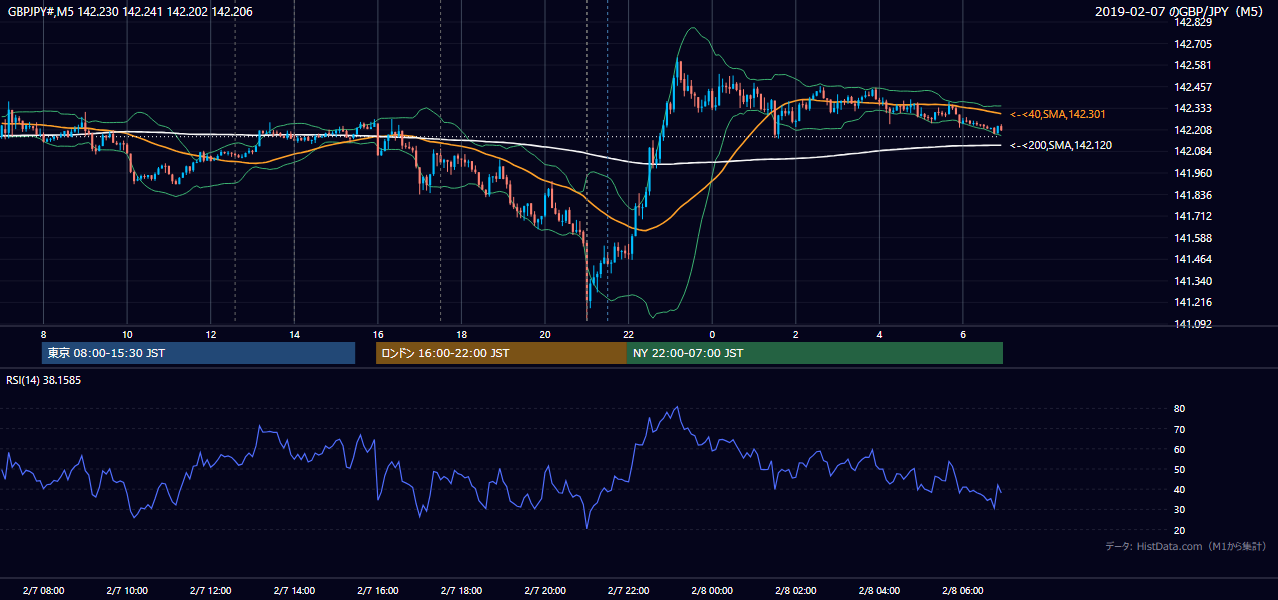Click hour label 22 under the price chart
Viewport: 1278px width, 600px height.
(x=628, y=334)
